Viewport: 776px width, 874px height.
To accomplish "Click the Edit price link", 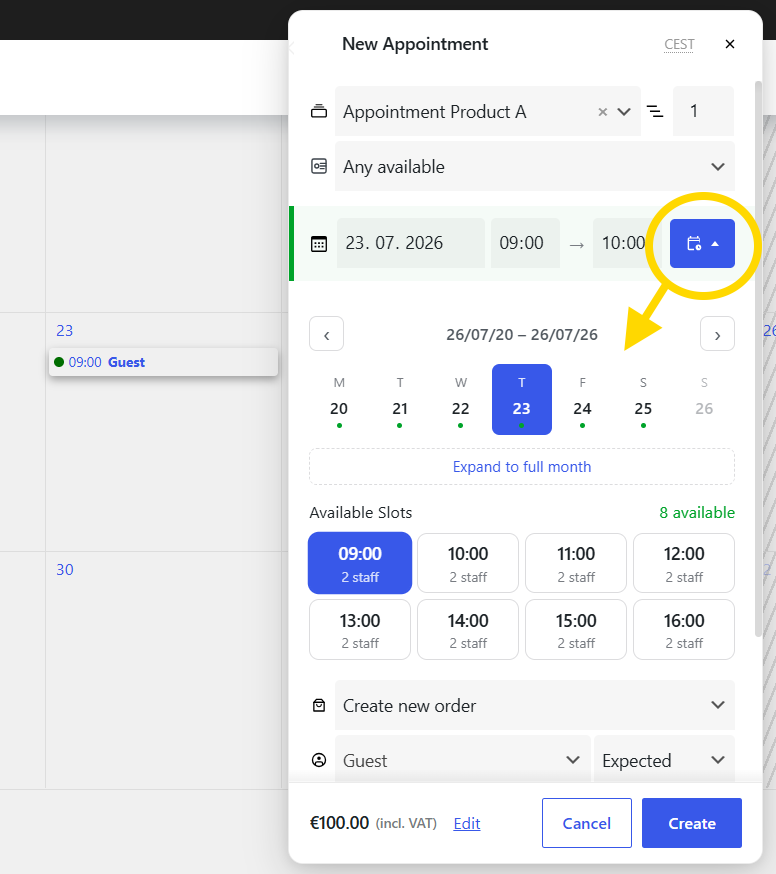I will 467,823.
